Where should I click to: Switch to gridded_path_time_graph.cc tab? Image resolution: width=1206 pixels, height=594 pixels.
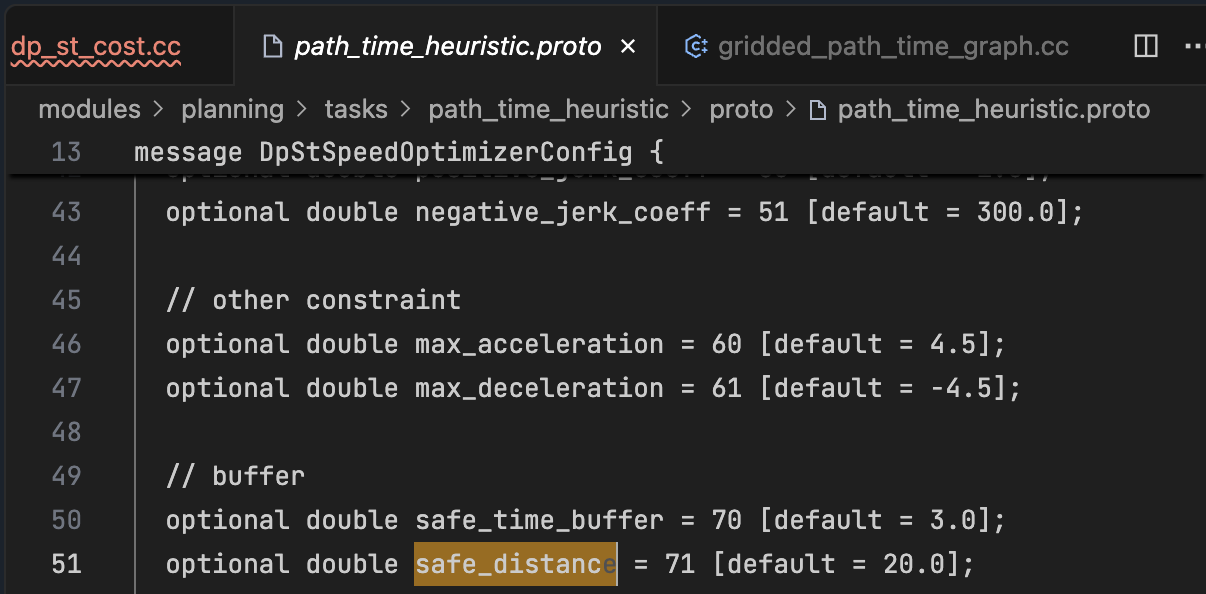pos(893,46)
